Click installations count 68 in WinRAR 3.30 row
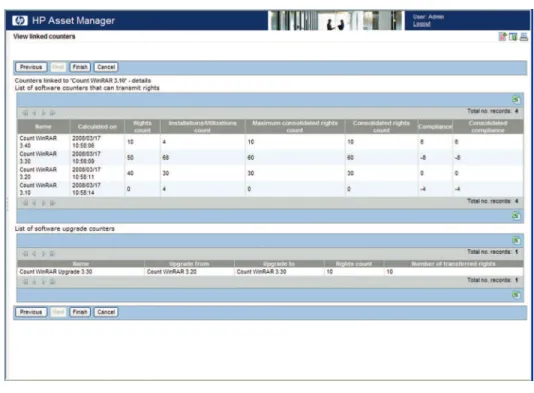 (x=166, y=158)
